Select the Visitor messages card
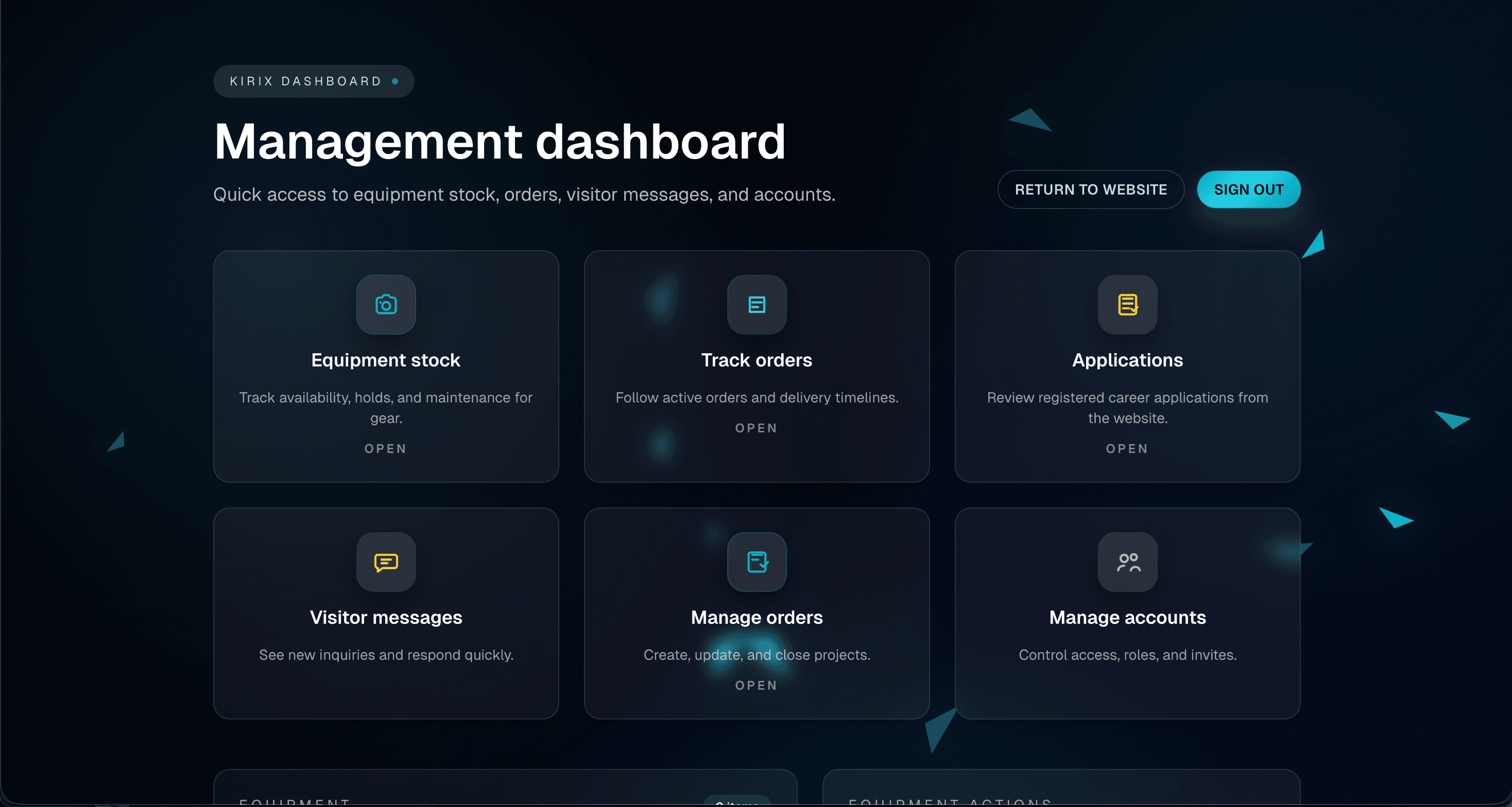 (x=386, y=615)
